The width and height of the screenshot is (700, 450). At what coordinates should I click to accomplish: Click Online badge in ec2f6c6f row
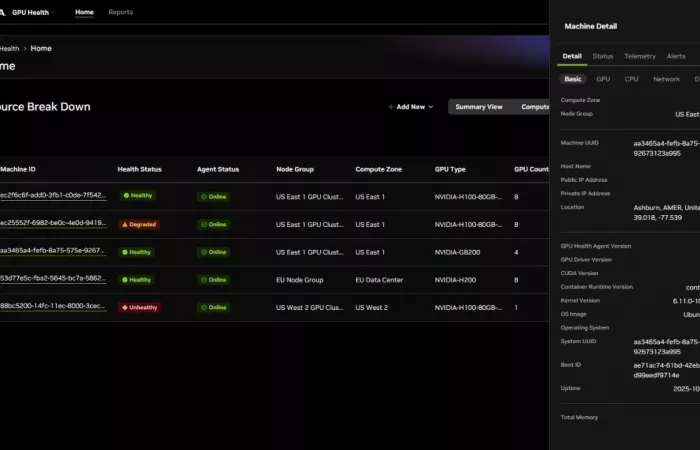click(213, 196)
